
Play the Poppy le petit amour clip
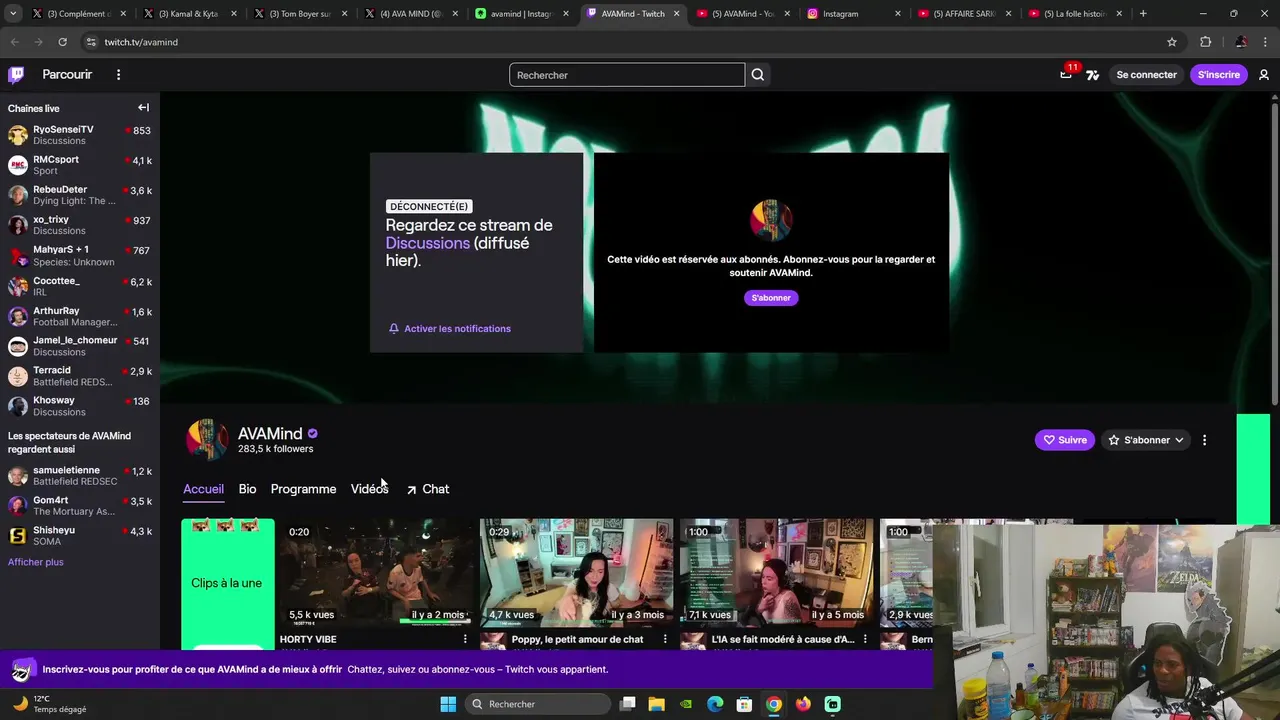[x=577, y=572]
